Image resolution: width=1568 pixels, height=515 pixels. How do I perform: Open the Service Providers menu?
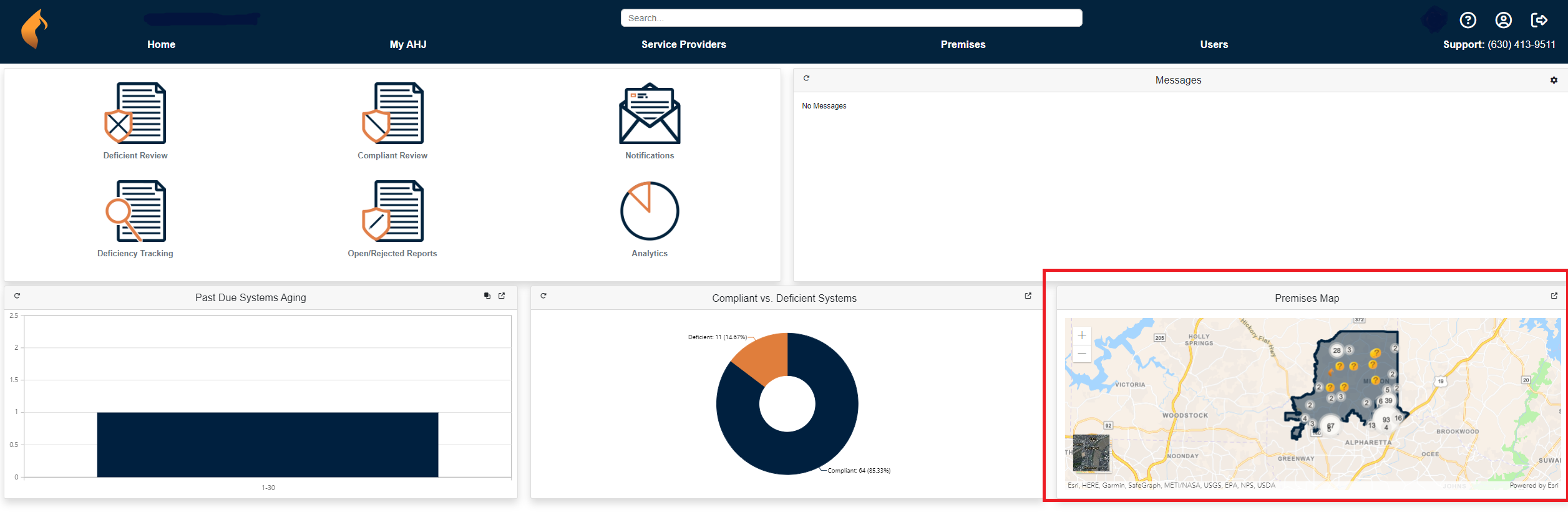click(x=684, y=44)
